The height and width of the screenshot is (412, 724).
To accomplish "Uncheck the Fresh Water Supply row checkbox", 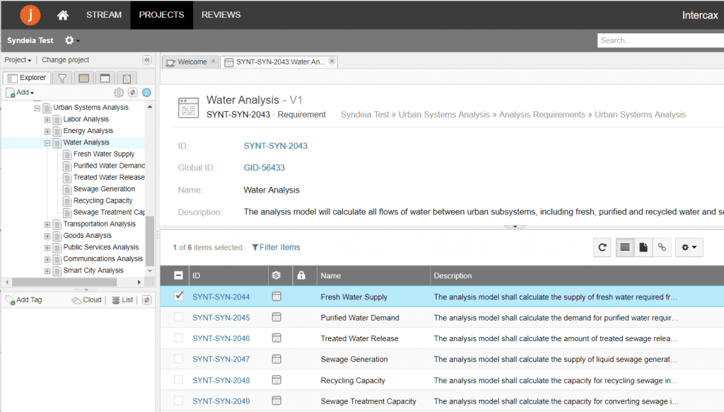I will coord(179,296).
